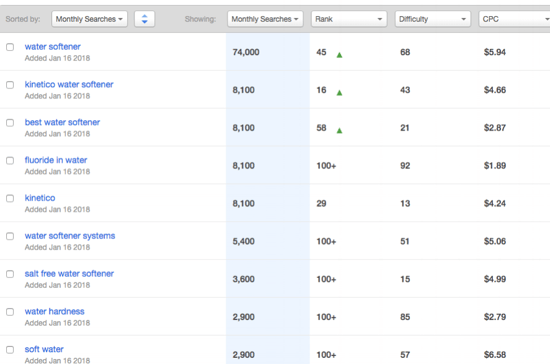Open the water softener systems link
Viewport: 550px width, 364px height.
(x=70, y=236)
